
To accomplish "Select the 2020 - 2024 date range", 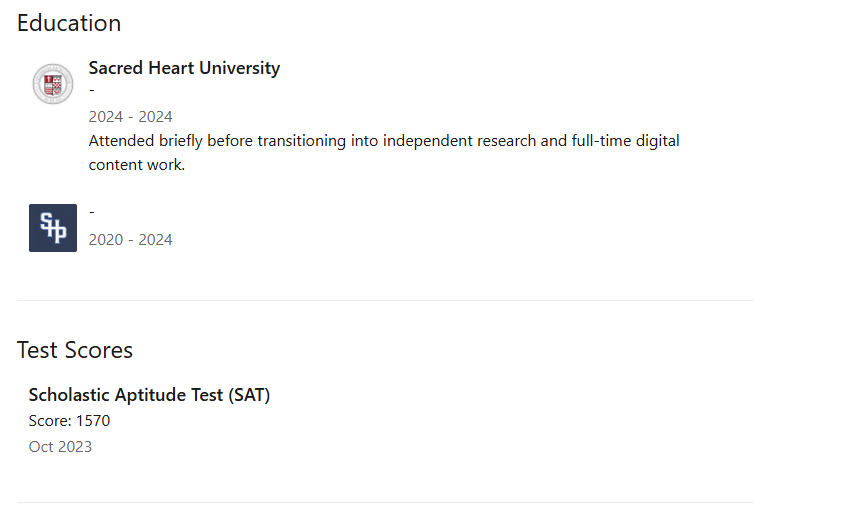I will [131, 239].
